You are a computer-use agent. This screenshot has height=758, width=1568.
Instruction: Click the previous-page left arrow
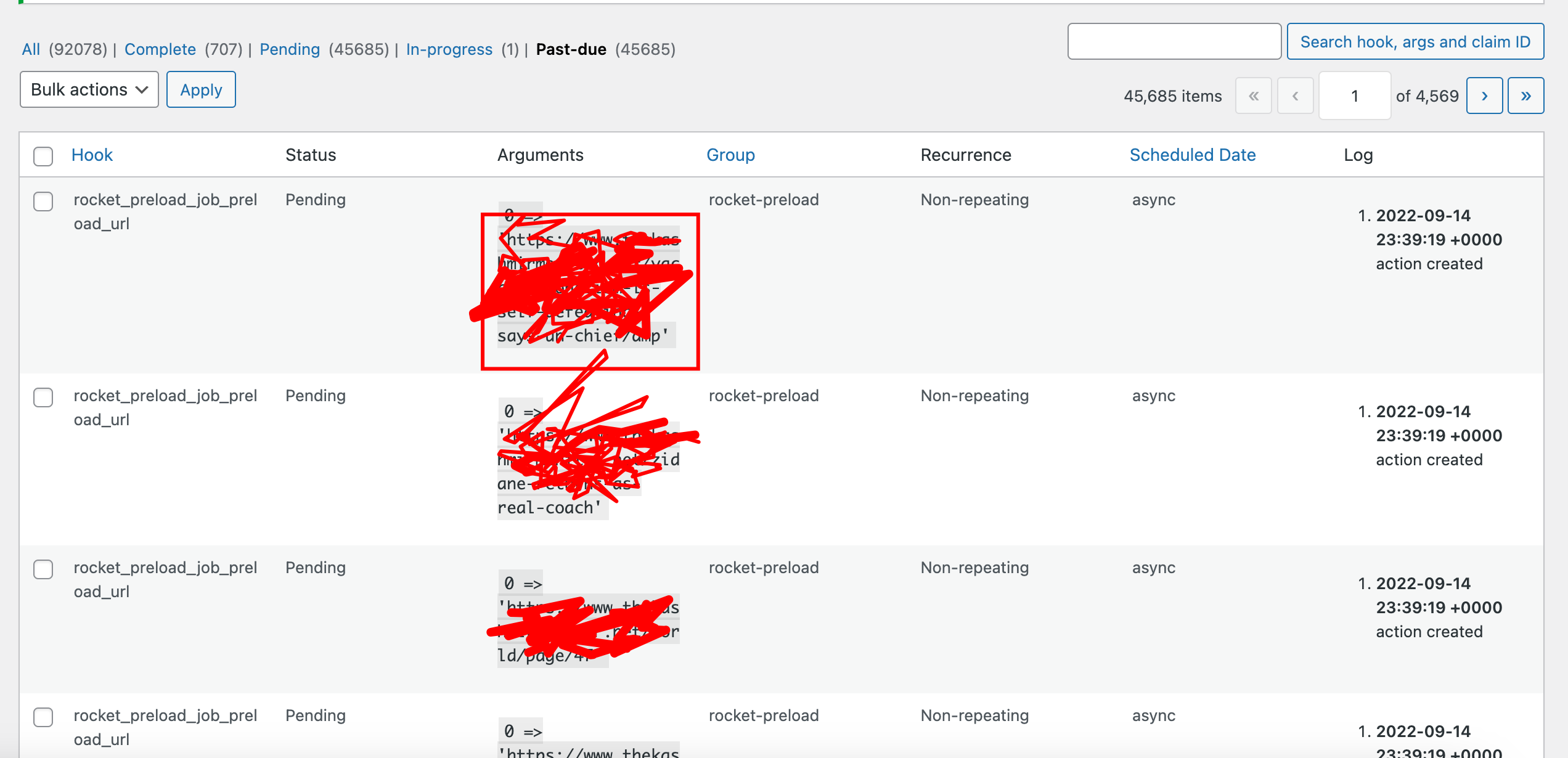[x=1295, y=96]
